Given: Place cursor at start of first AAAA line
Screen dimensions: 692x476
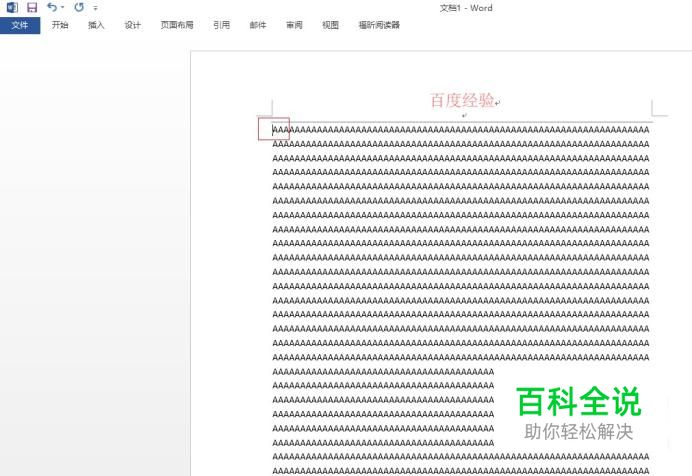Looking at the screenshot, I should pos(273,130).
